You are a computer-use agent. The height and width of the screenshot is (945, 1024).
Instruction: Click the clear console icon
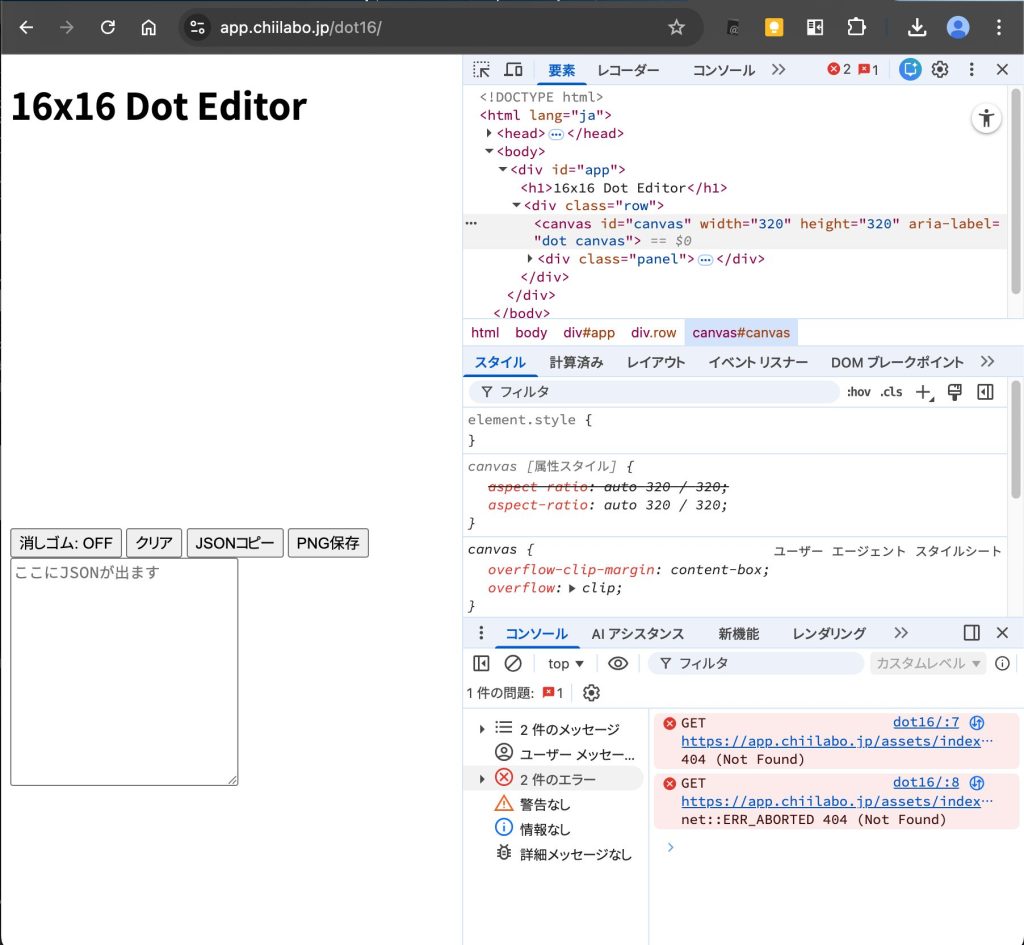point(513,663)
